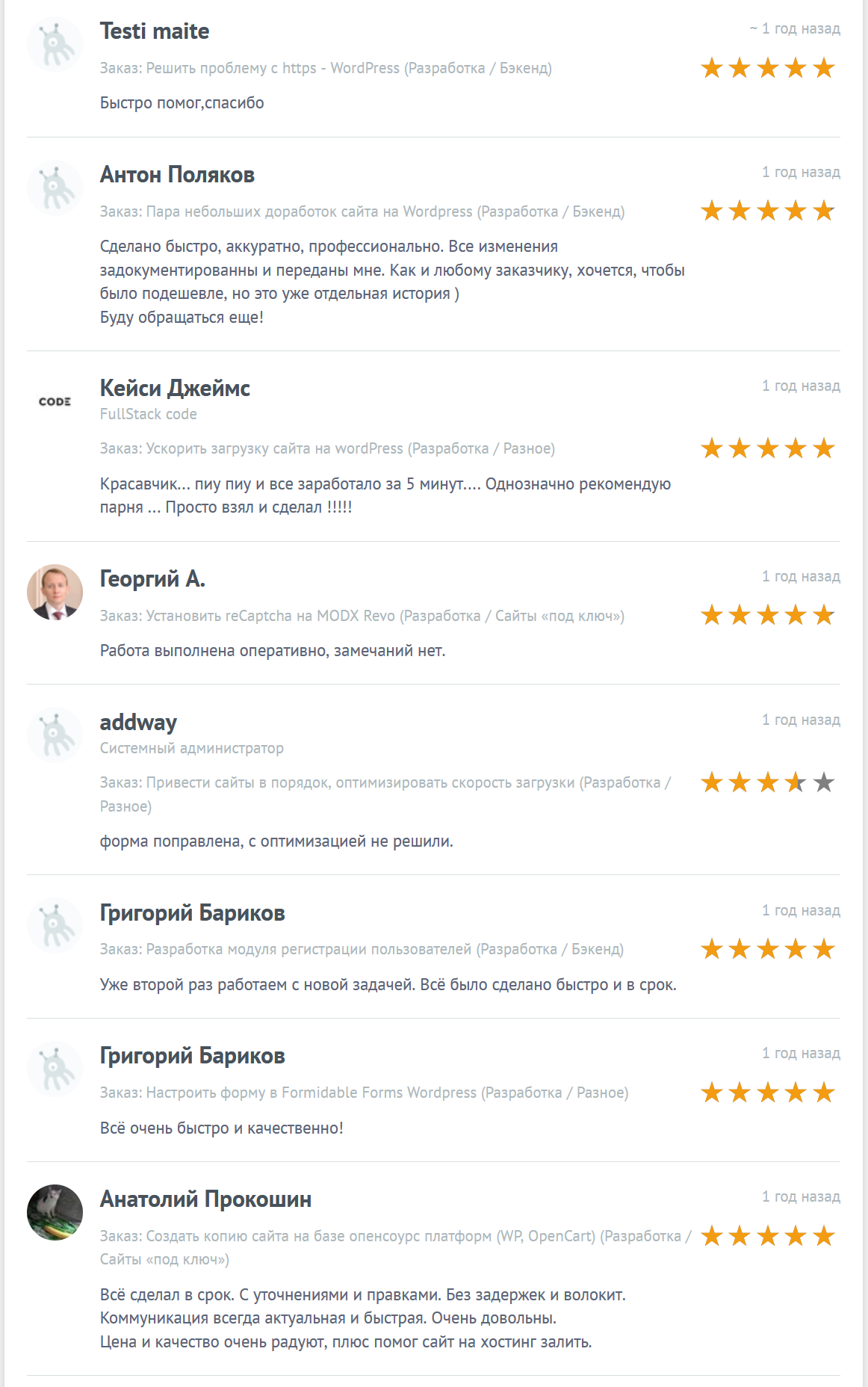Screen dimensions: 868x1387
Task: Click the CODE logo avatar
Action: [55, 401]
